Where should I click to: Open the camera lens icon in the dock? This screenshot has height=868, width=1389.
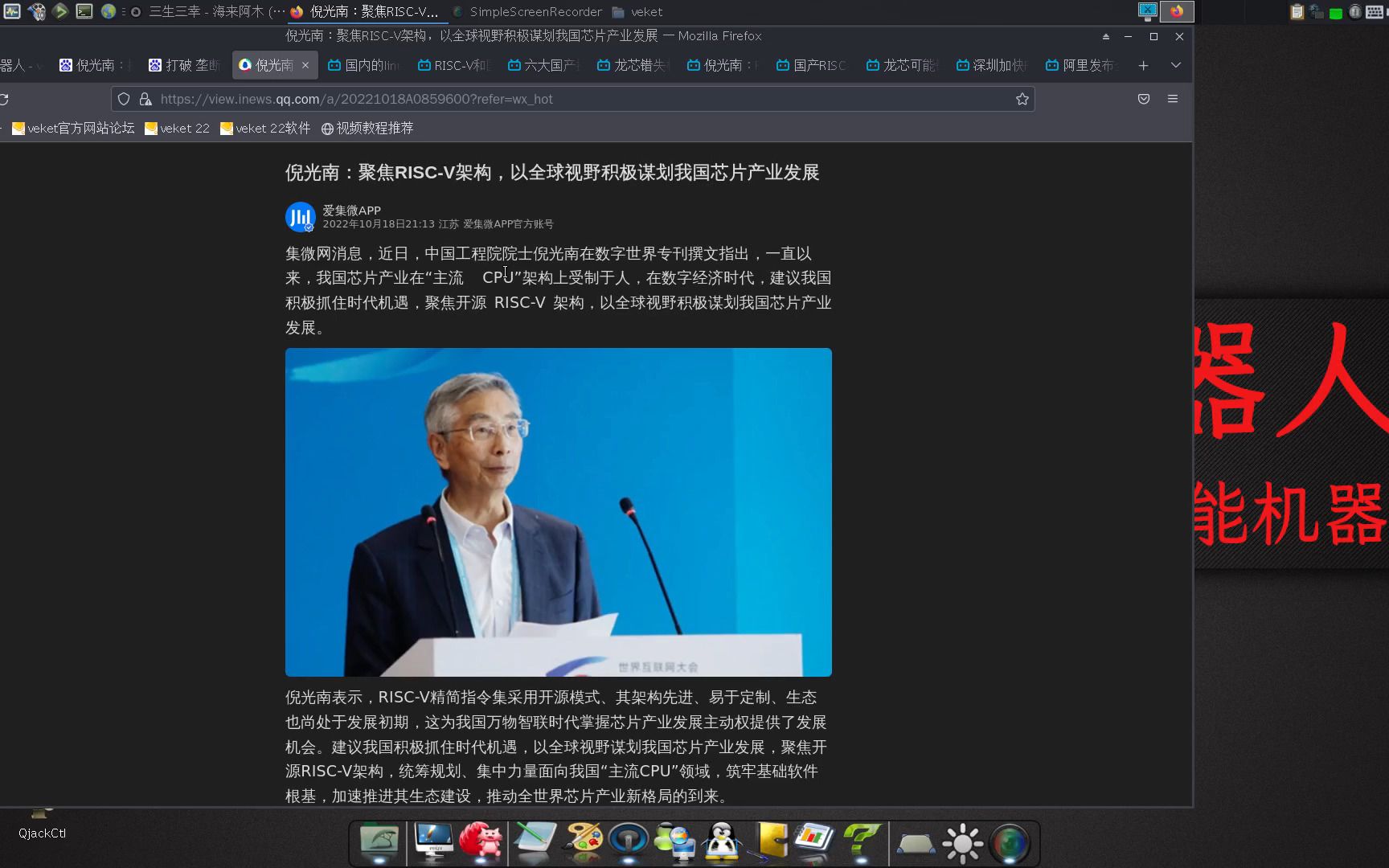tap(1011, 842)
